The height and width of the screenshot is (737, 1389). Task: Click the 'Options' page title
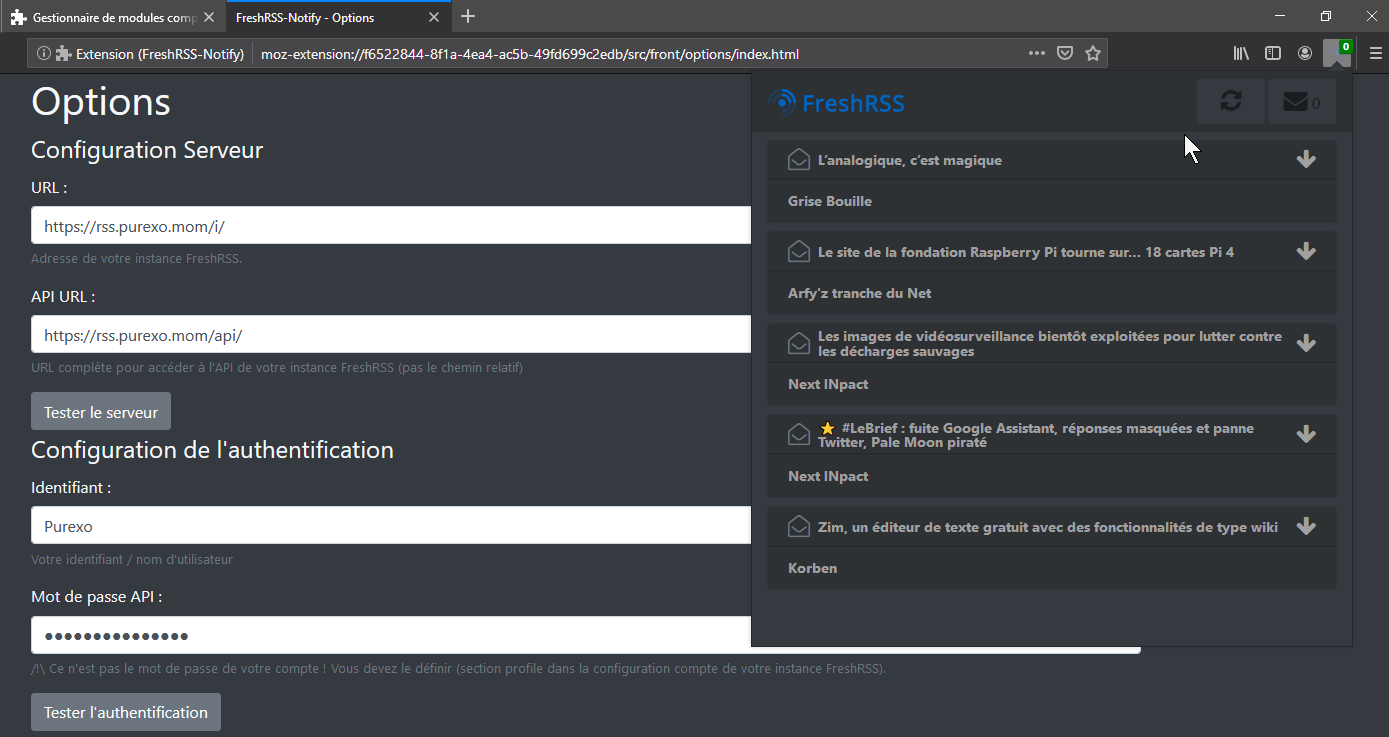click(x=101, y=101)
